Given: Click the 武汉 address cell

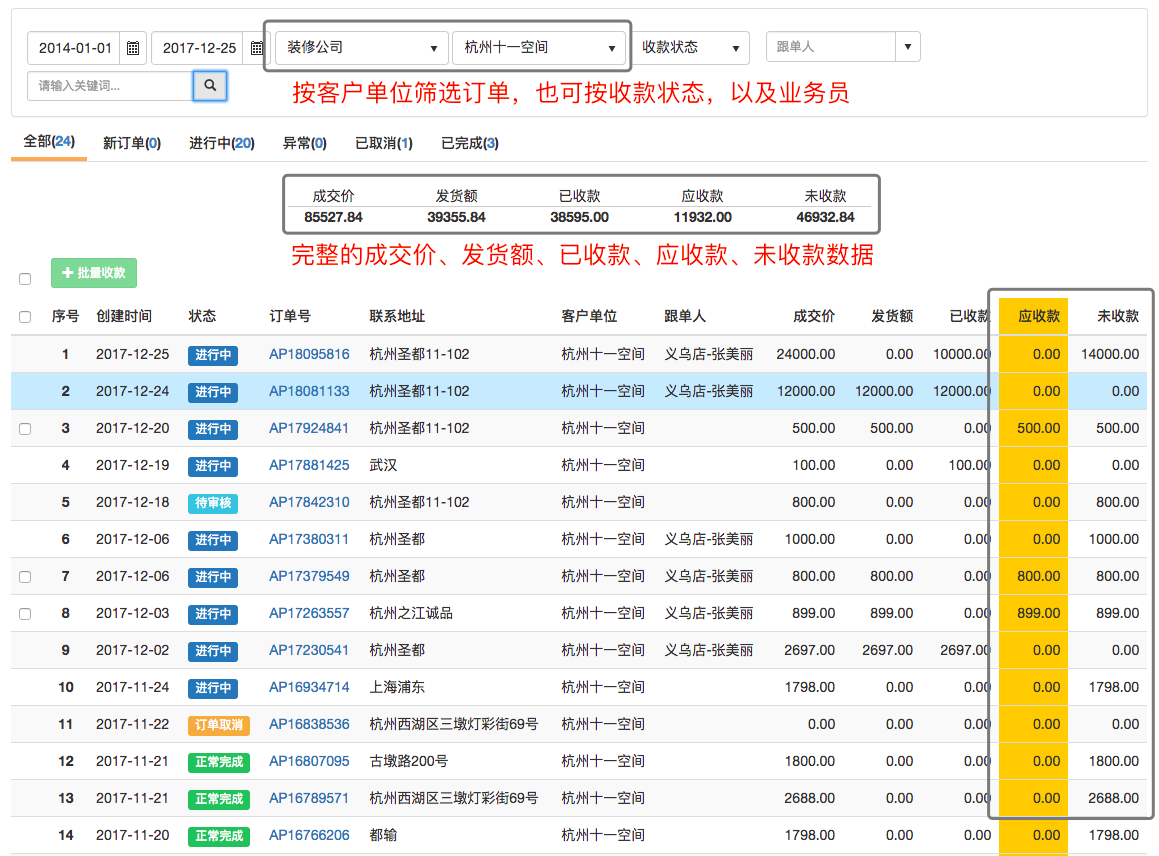Looking at the screenshot, I should point(383,465).
